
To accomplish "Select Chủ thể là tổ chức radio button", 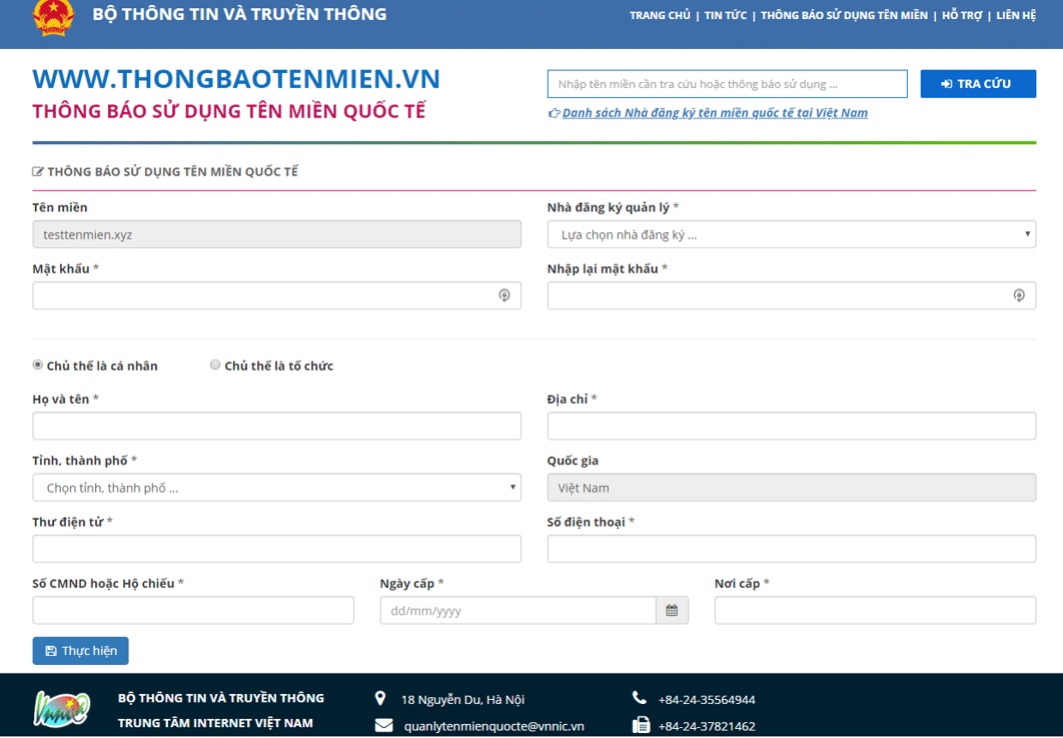I will [x=215, y=365].
